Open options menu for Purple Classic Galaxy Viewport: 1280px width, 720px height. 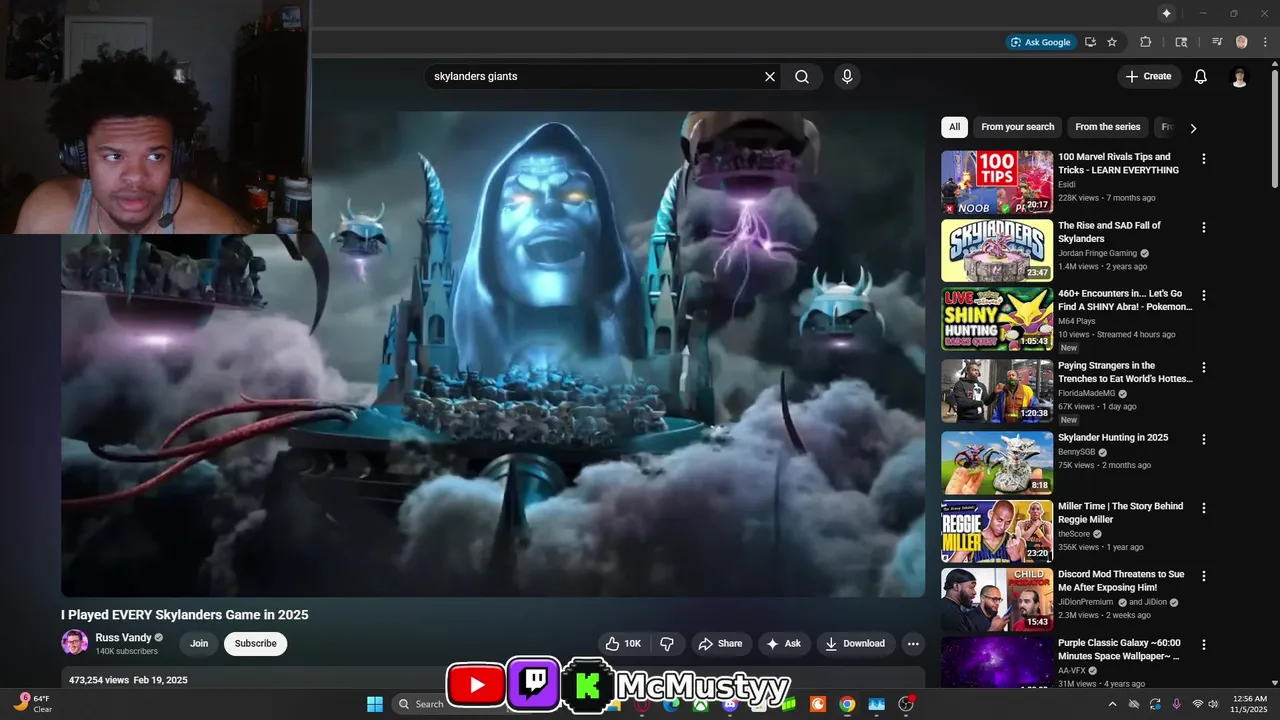point(1204,645)
